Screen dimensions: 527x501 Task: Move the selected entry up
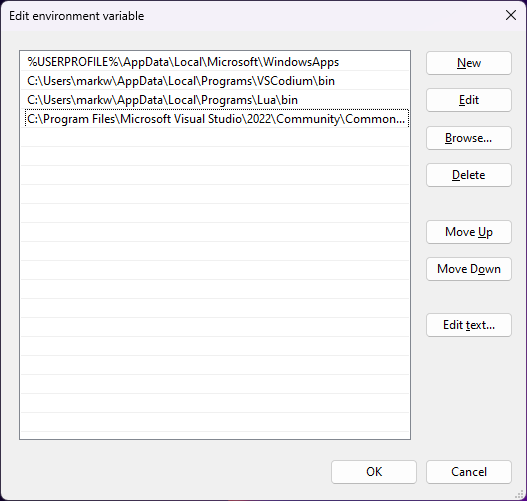point(469,232)
